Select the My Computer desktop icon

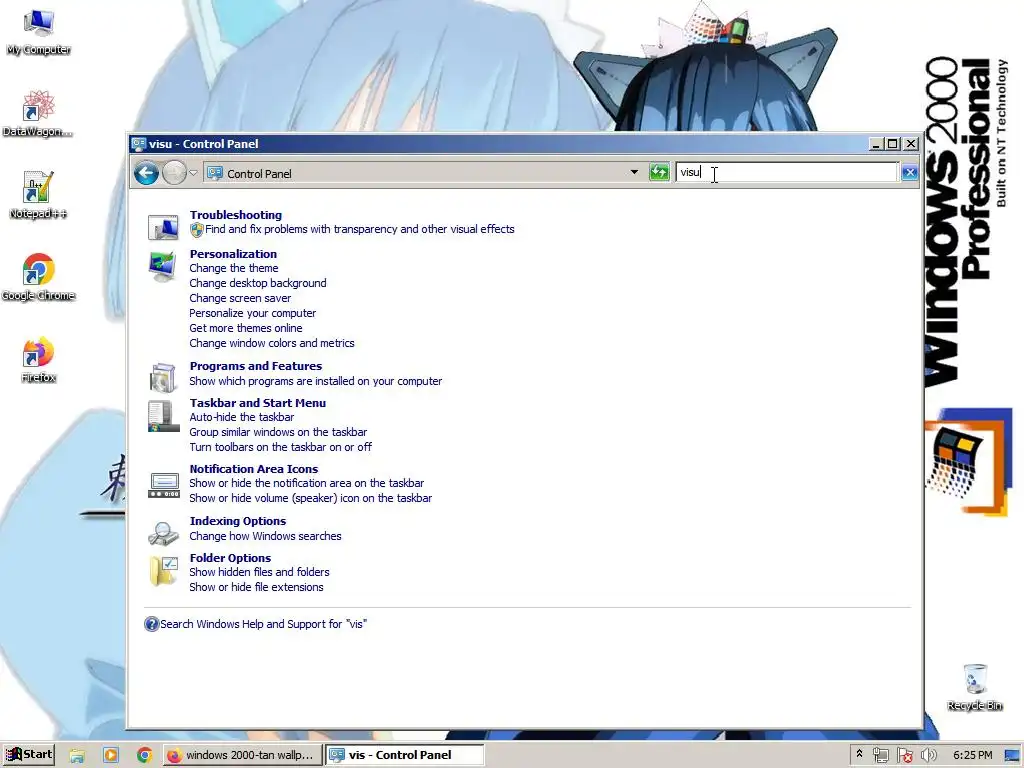point(38,33)
